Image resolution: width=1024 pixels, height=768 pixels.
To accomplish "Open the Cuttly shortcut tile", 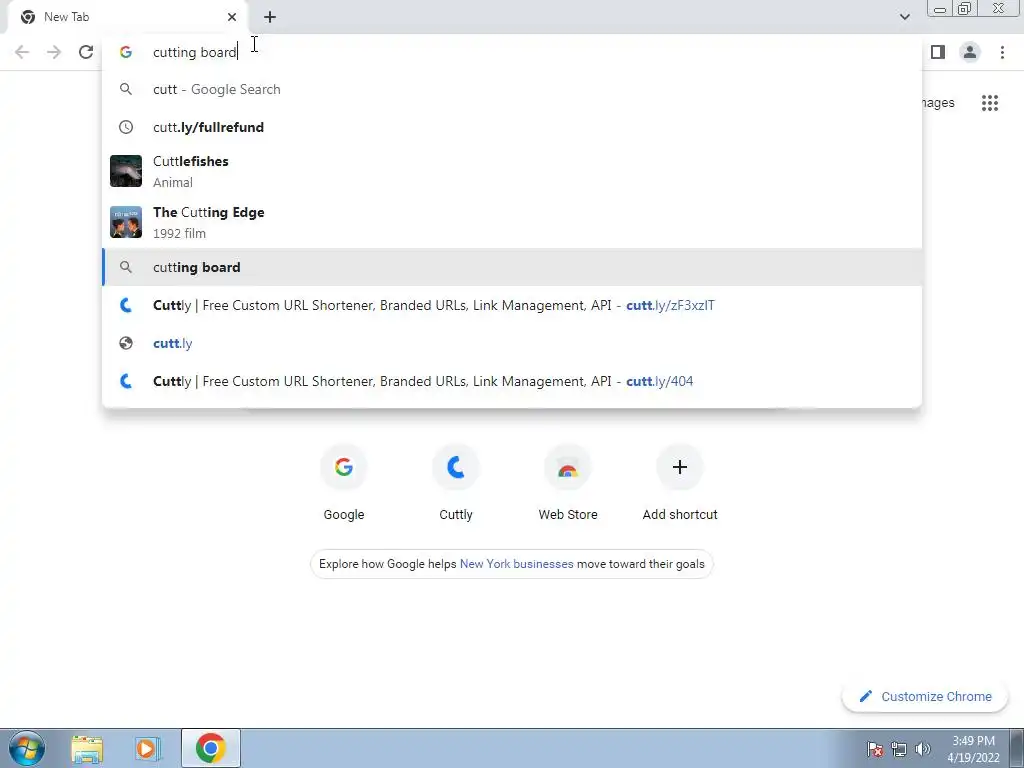I will pos(456,482).
